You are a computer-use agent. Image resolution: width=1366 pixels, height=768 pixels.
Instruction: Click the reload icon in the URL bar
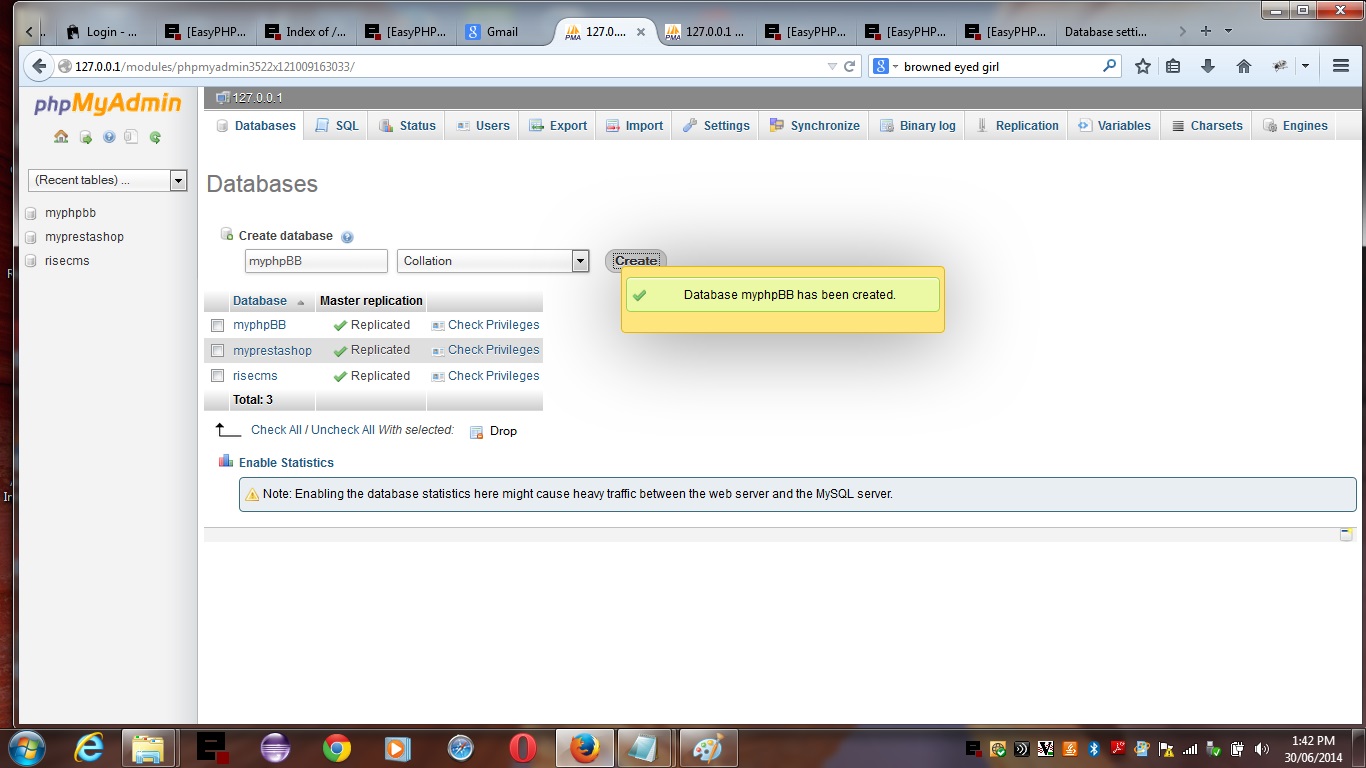pos(850,67)
